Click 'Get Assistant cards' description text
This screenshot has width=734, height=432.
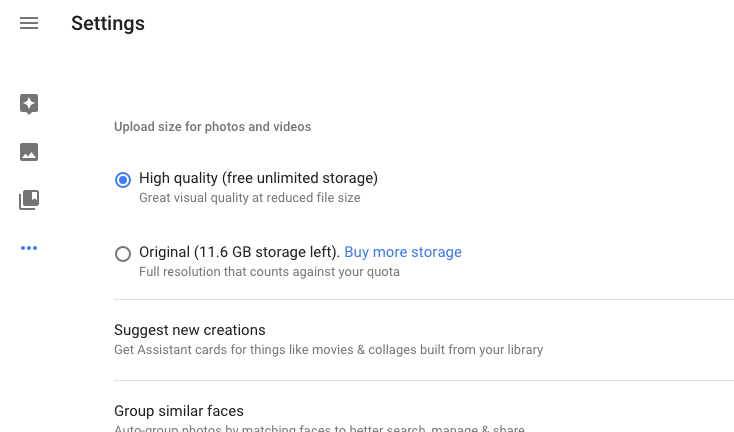point(328,350)
